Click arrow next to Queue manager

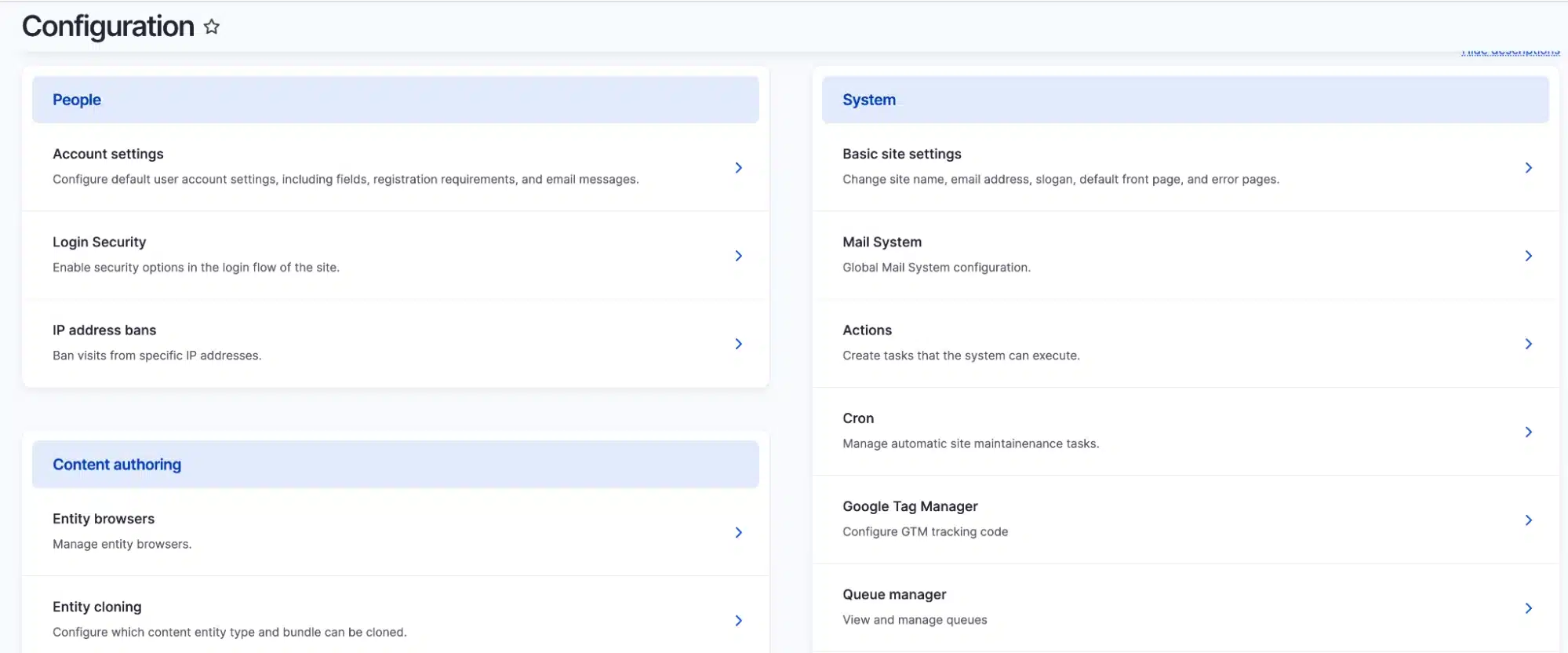pyautogui.click(x=1528, y=607)
